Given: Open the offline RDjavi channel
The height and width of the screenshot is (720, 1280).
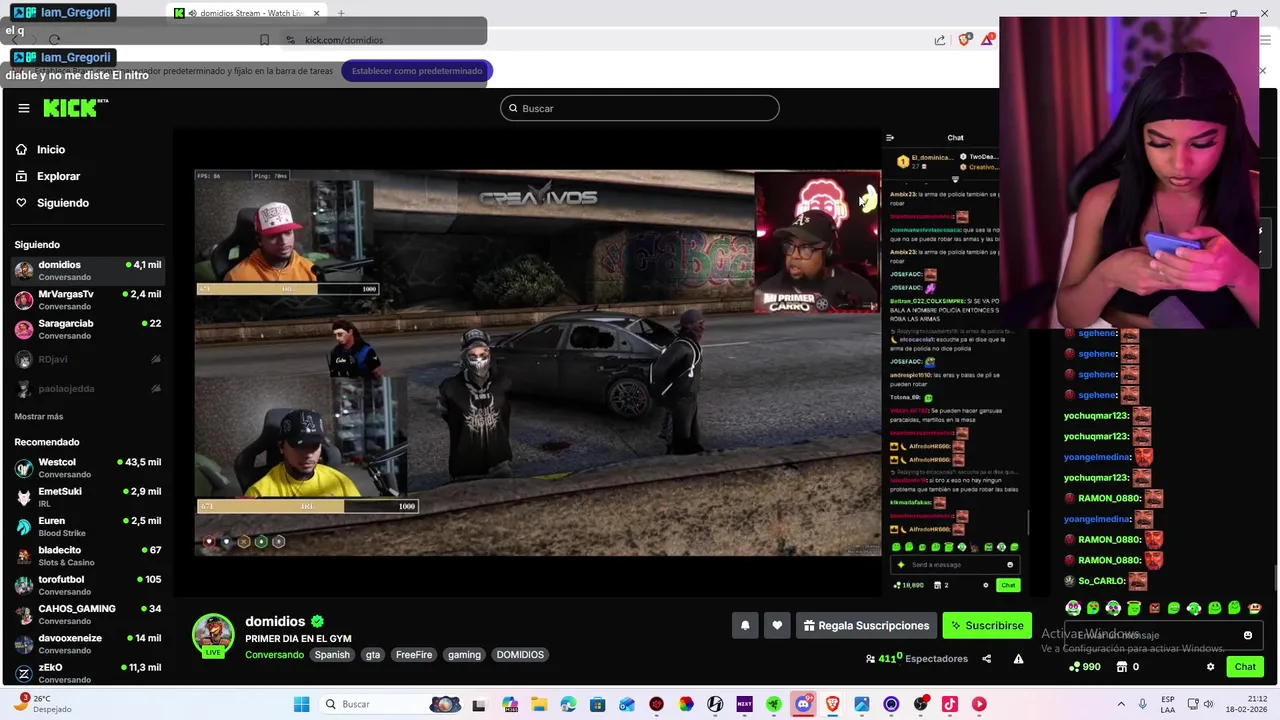Looking at the screenshot, I should (88, 359).
